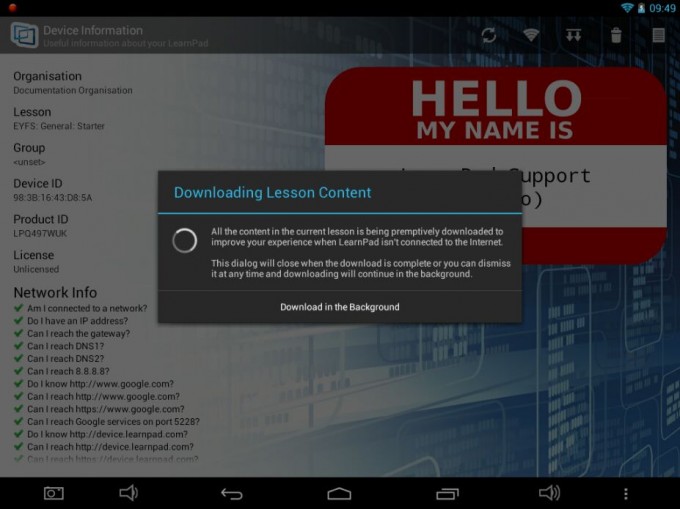This screenshot has height=509, width=680.
Task: Tap the red notification dot in status bar
Action: 13,7
